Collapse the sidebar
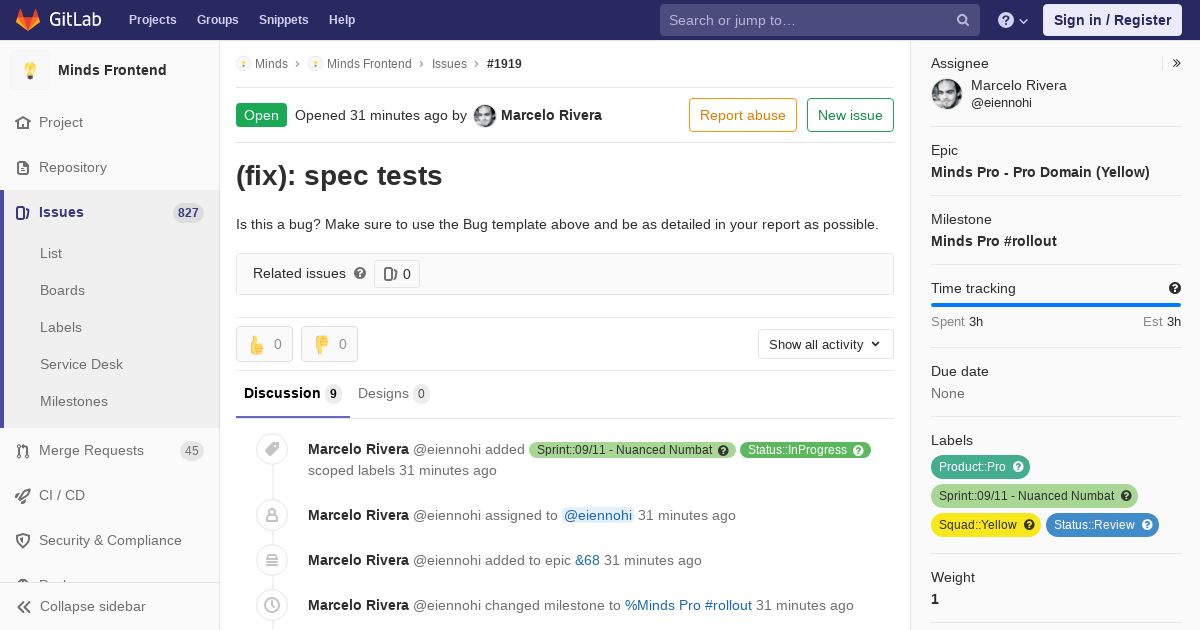 pos(110,606)
